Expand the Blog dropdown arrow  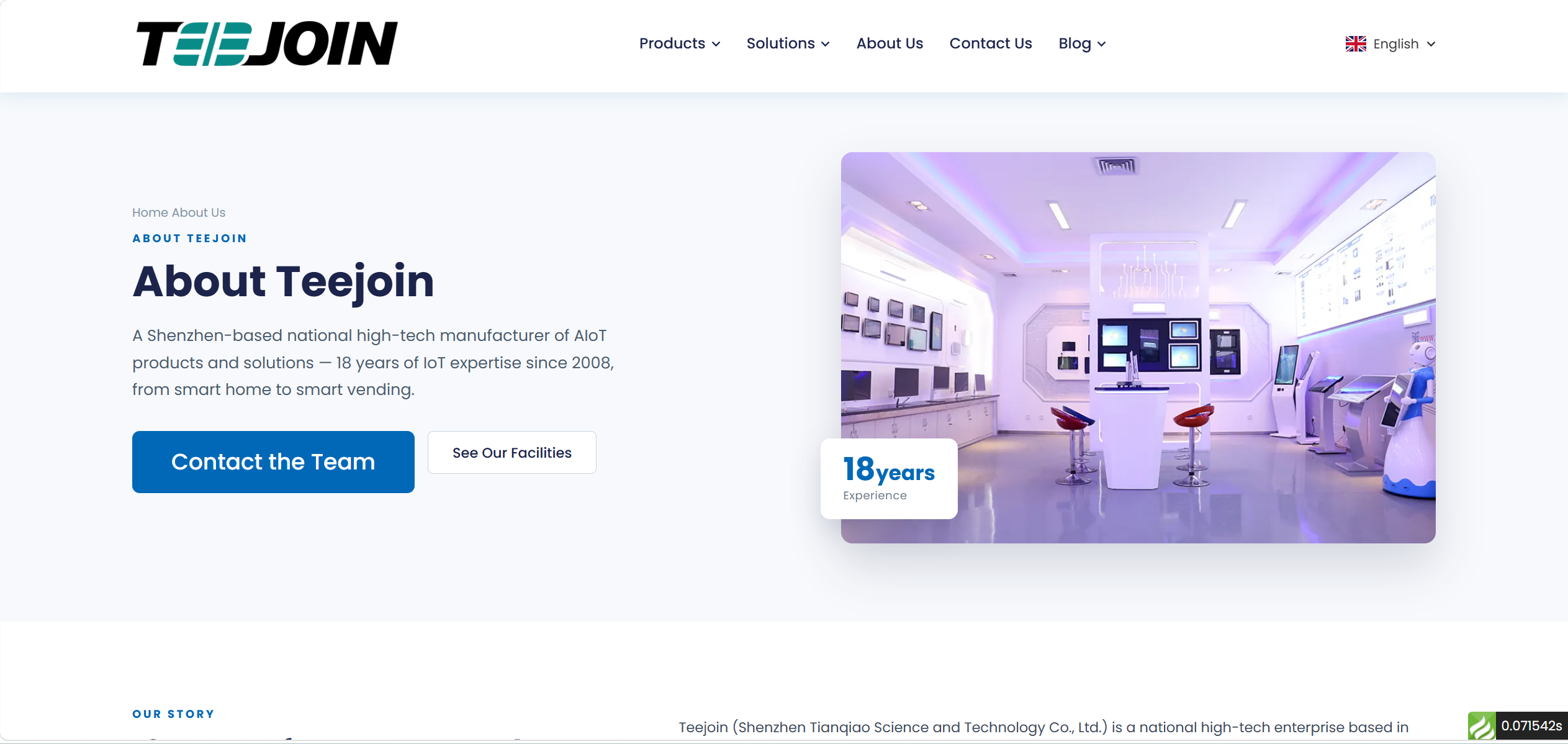coord(1102,44)
